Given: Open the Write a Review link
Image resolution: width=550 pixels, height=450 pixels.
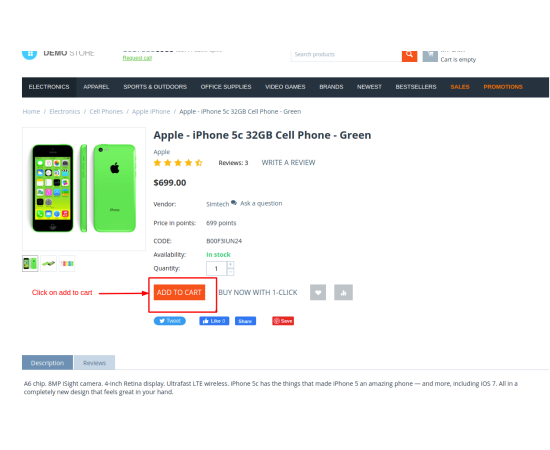Looking at the screenshot, I should (x=288, y=162).
